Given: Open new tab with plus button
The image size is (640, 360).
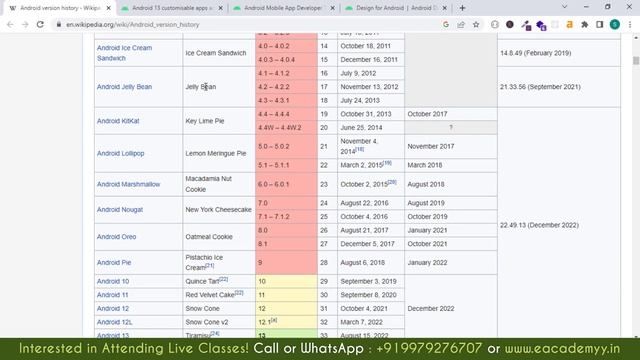Looking at the screenshot, I should (462, 8).
